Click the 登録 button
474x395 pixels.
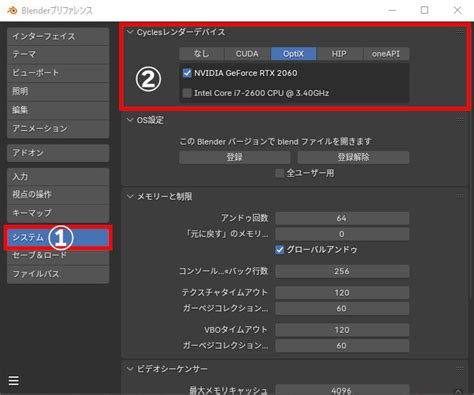point(235,157)
